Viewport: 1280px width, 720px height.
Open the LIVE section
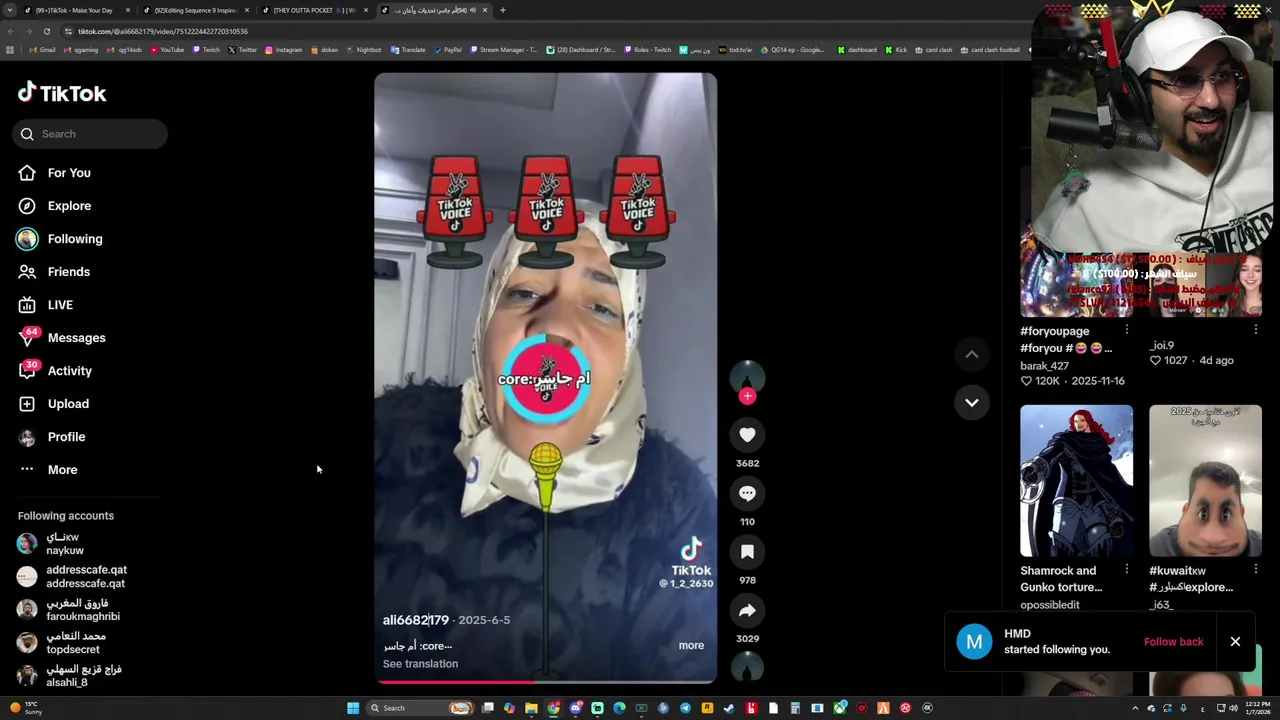[x=60, y=305]
